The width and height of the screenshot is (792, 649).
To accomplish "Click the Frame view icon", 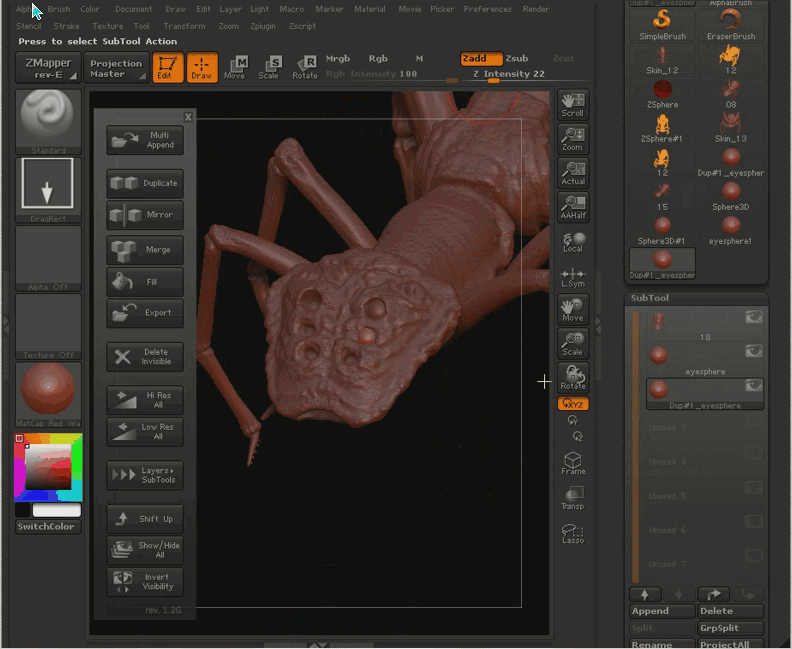I will (572, 463).
